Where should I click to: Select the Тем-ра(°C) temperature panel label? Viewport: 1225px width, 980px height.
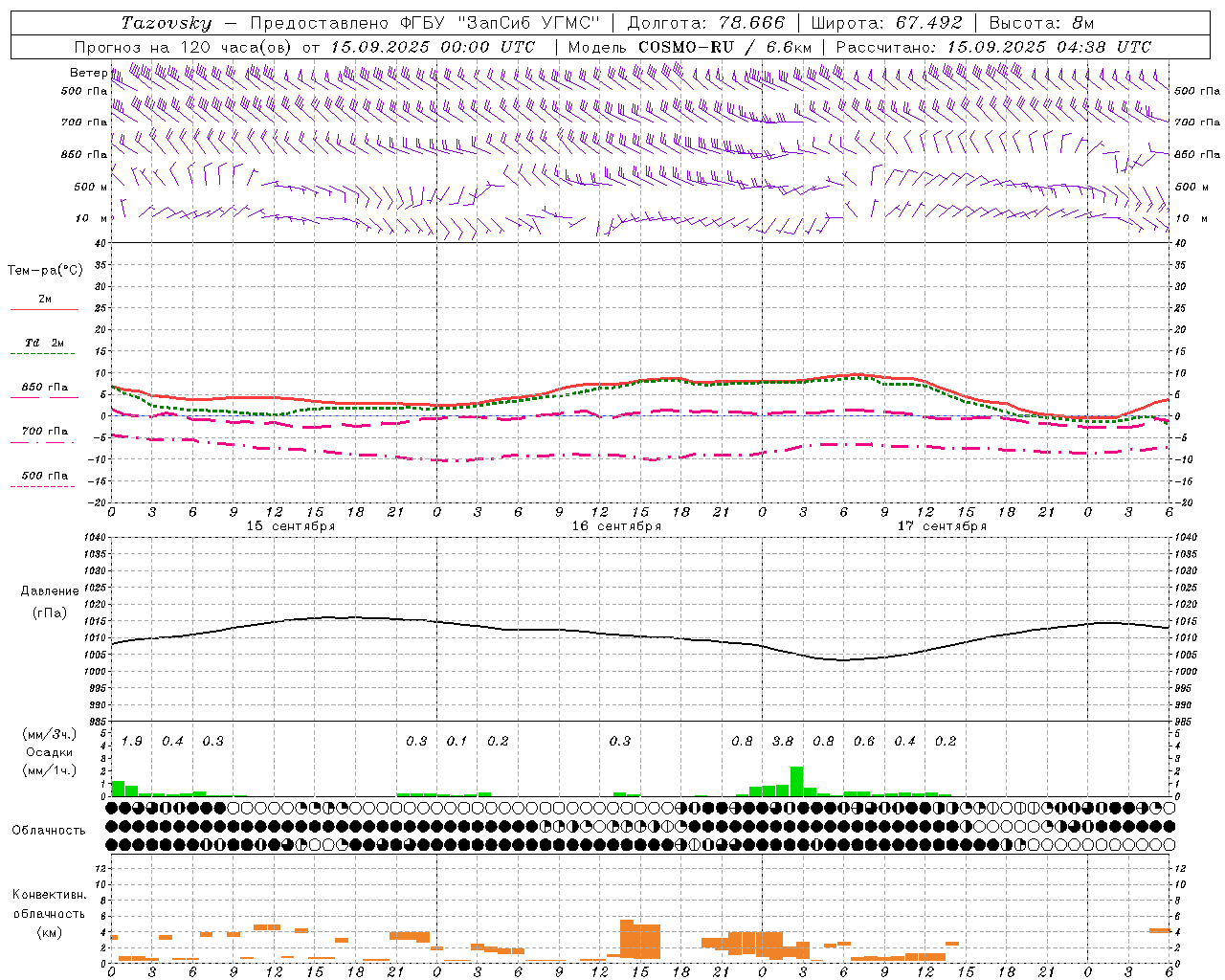click(x=45, y=271)
